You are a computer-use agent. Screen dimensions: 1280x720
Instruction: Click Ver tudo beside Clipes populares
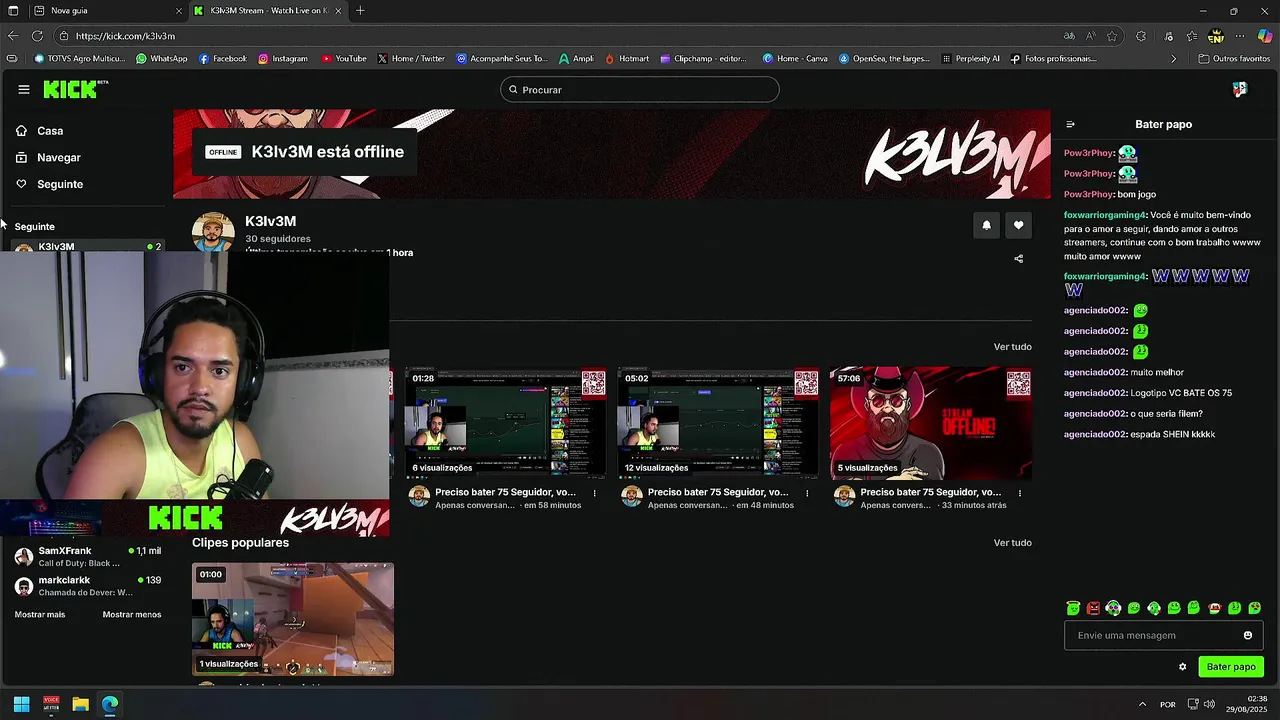[x=1012, y=543]
